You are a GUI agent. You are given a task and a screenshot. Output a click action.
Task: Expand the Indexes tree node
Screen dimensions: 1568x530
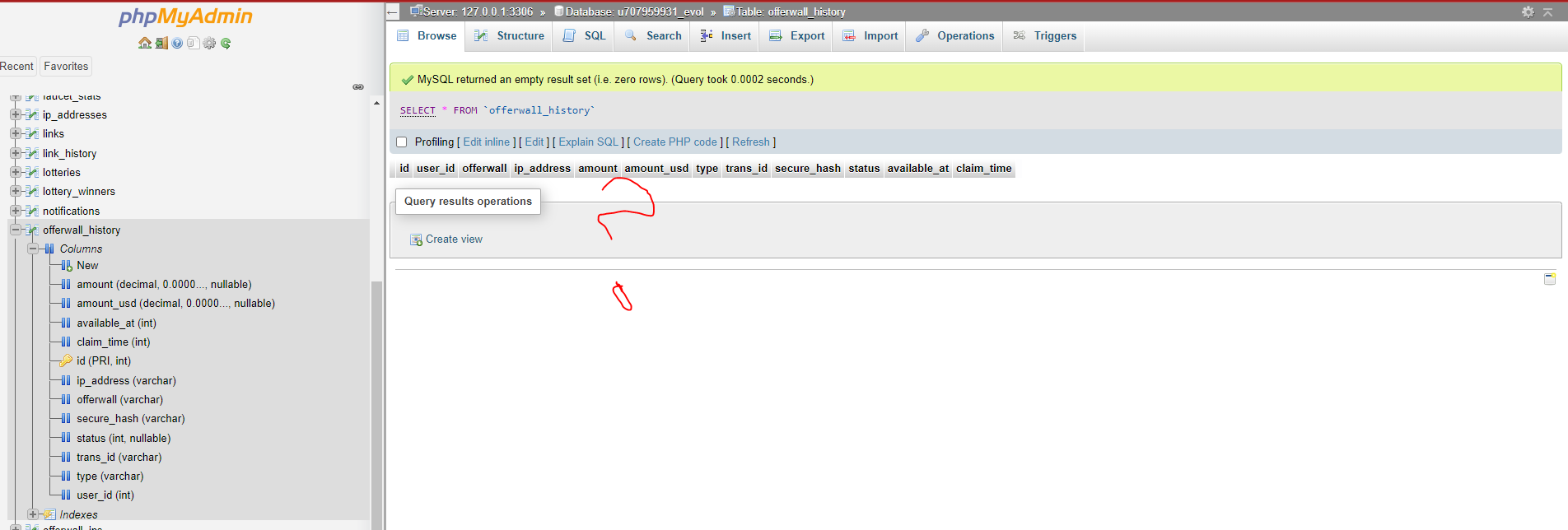pyautogui.click(x=33, y=514)
